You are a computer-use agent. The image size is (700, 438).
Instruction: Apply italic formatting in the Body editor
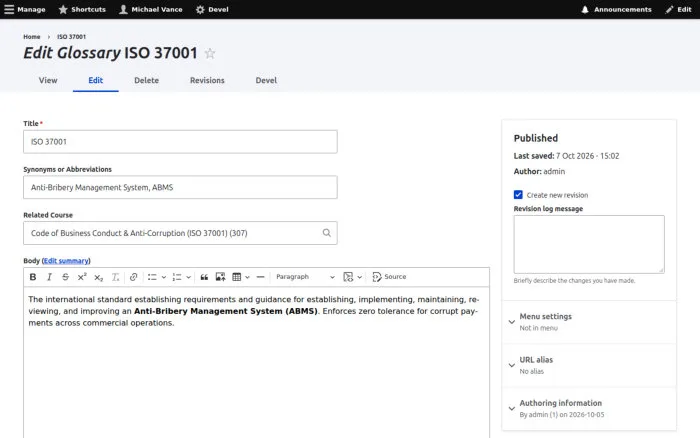[x=49, y=277]
